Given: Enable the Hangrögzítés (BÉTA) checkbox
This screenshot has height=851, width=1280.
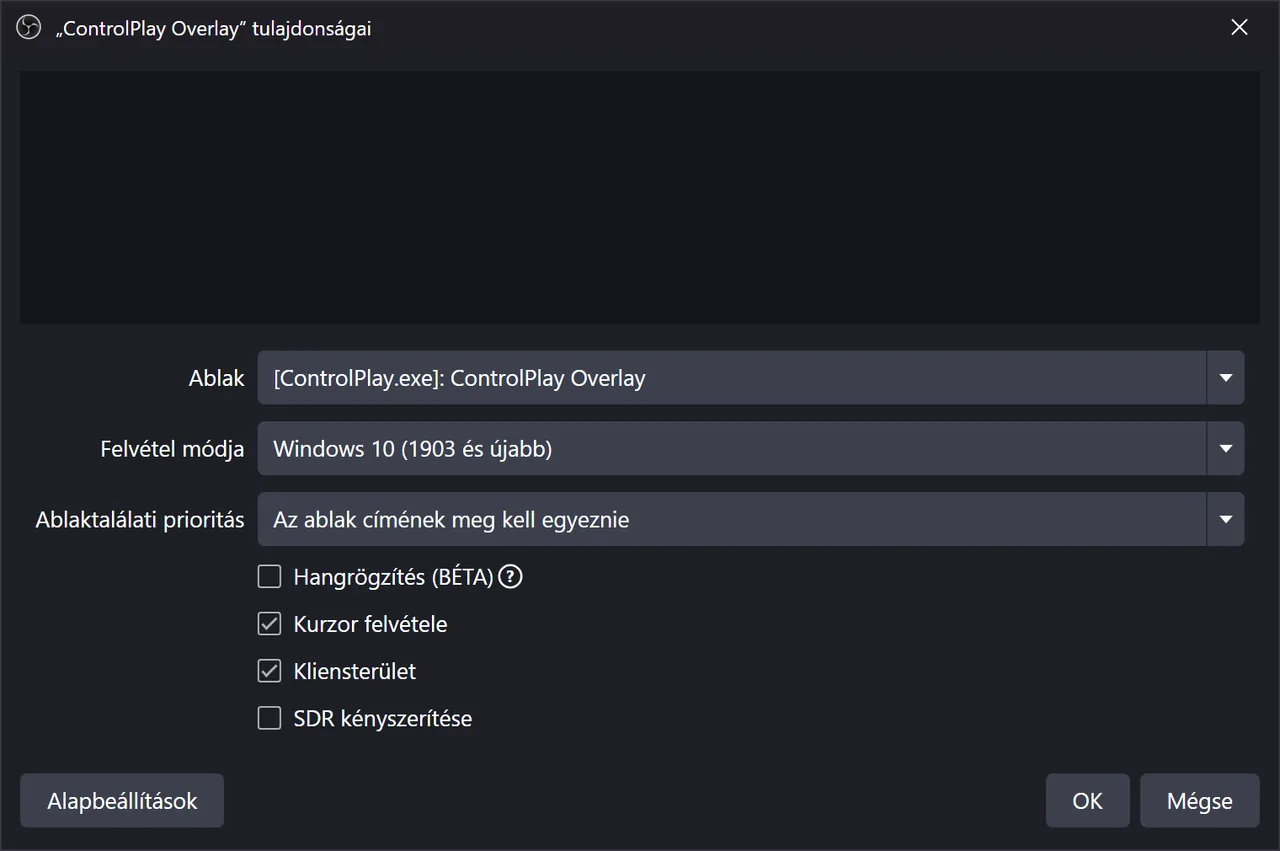Looking at the screenshot, I should tap(269, 577).
